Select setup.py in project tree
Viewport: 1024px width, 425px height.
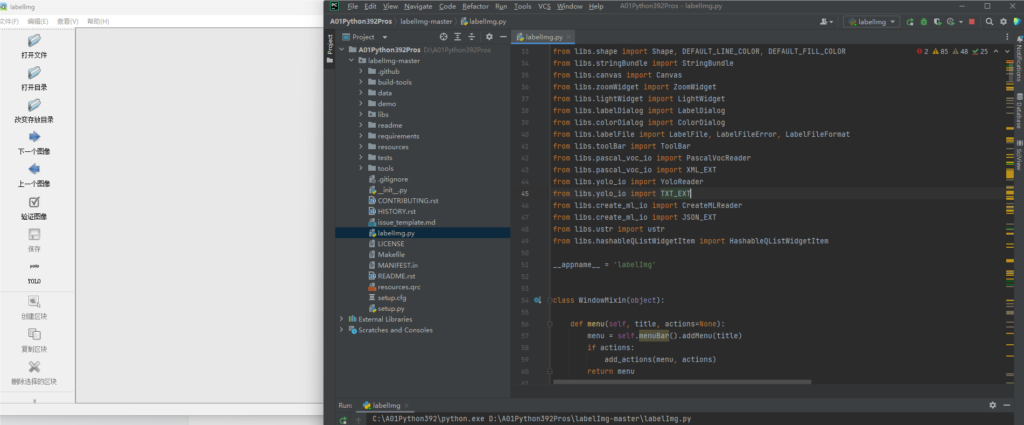[x=391, y=308]
